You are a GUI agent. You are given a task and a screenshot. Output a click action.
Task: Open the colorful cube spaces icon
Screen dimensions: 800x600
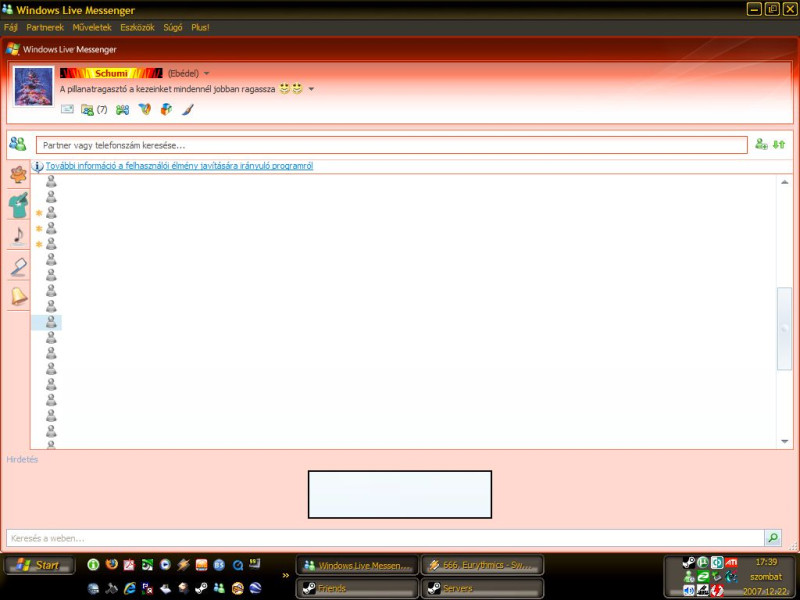click(x=166, y=109)
